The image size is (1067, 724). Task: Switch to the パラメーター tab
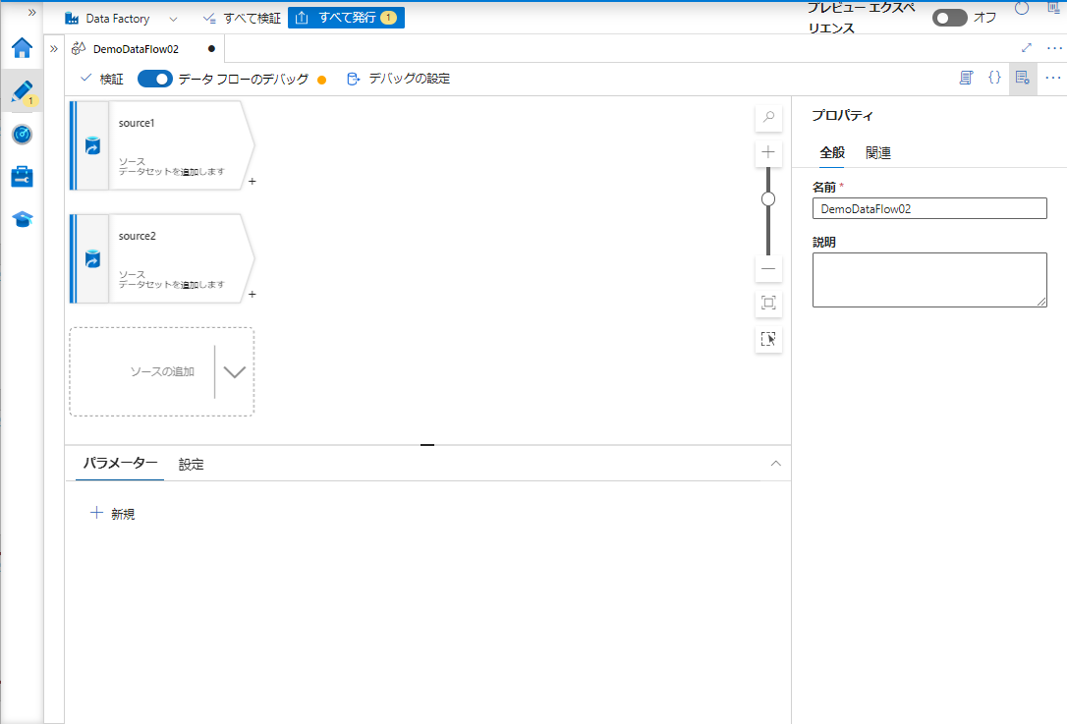pos(120,463)
